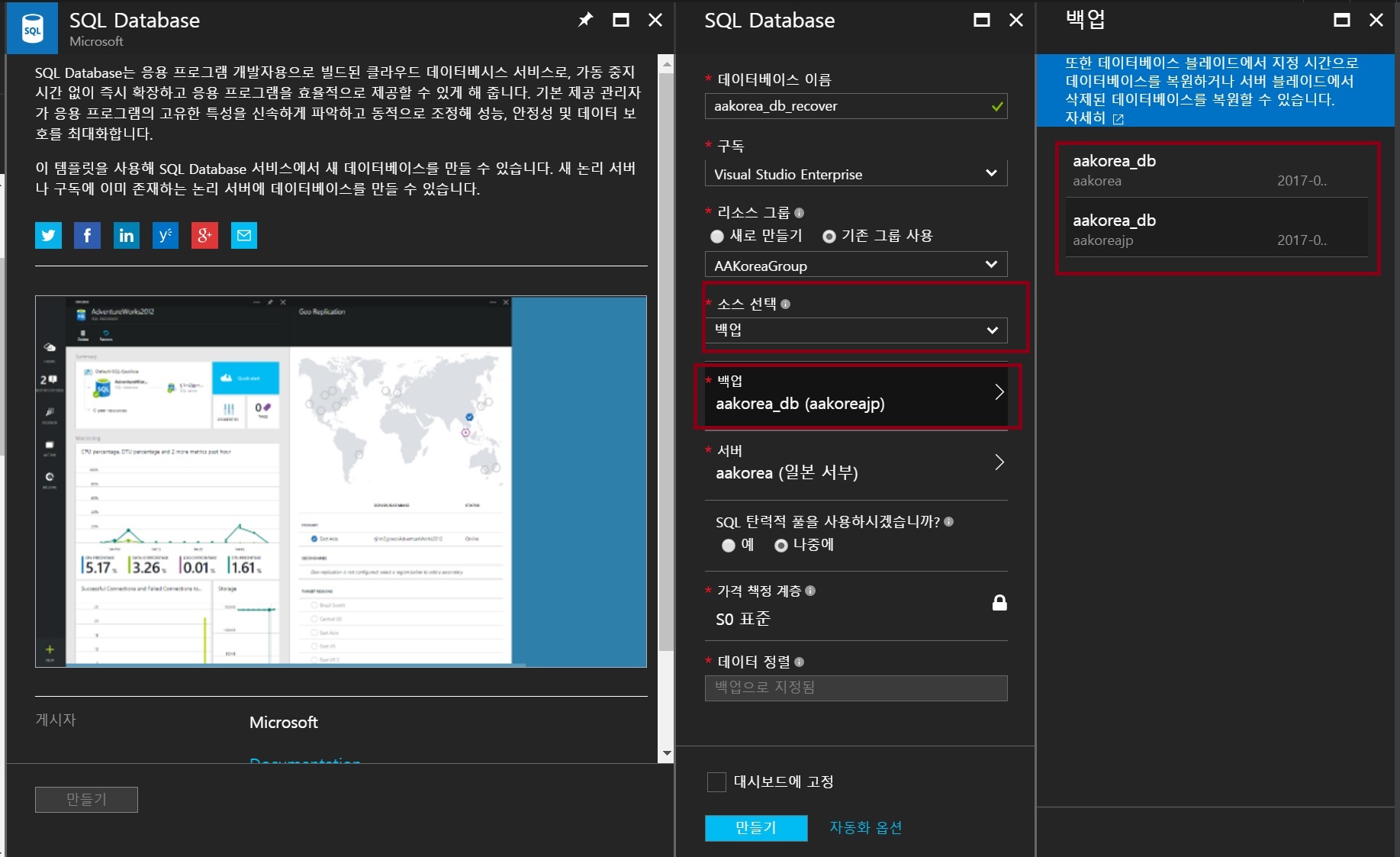Open the Documentation link
The width and height of the screenshot is (1400, 857).
[x=305, y=760]
